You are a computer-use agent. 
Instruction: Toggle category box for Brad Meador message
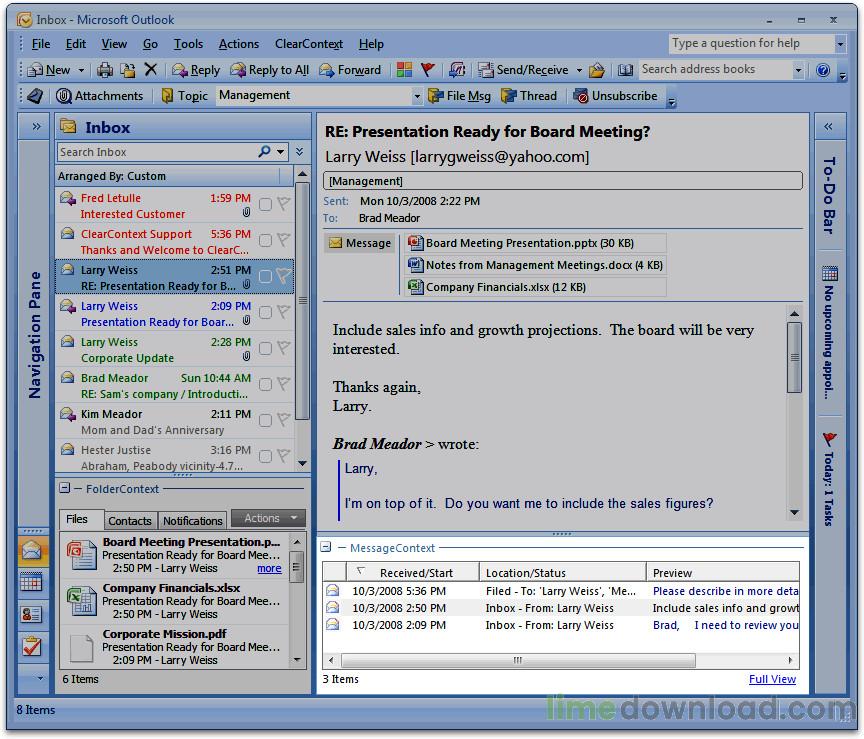265,385
